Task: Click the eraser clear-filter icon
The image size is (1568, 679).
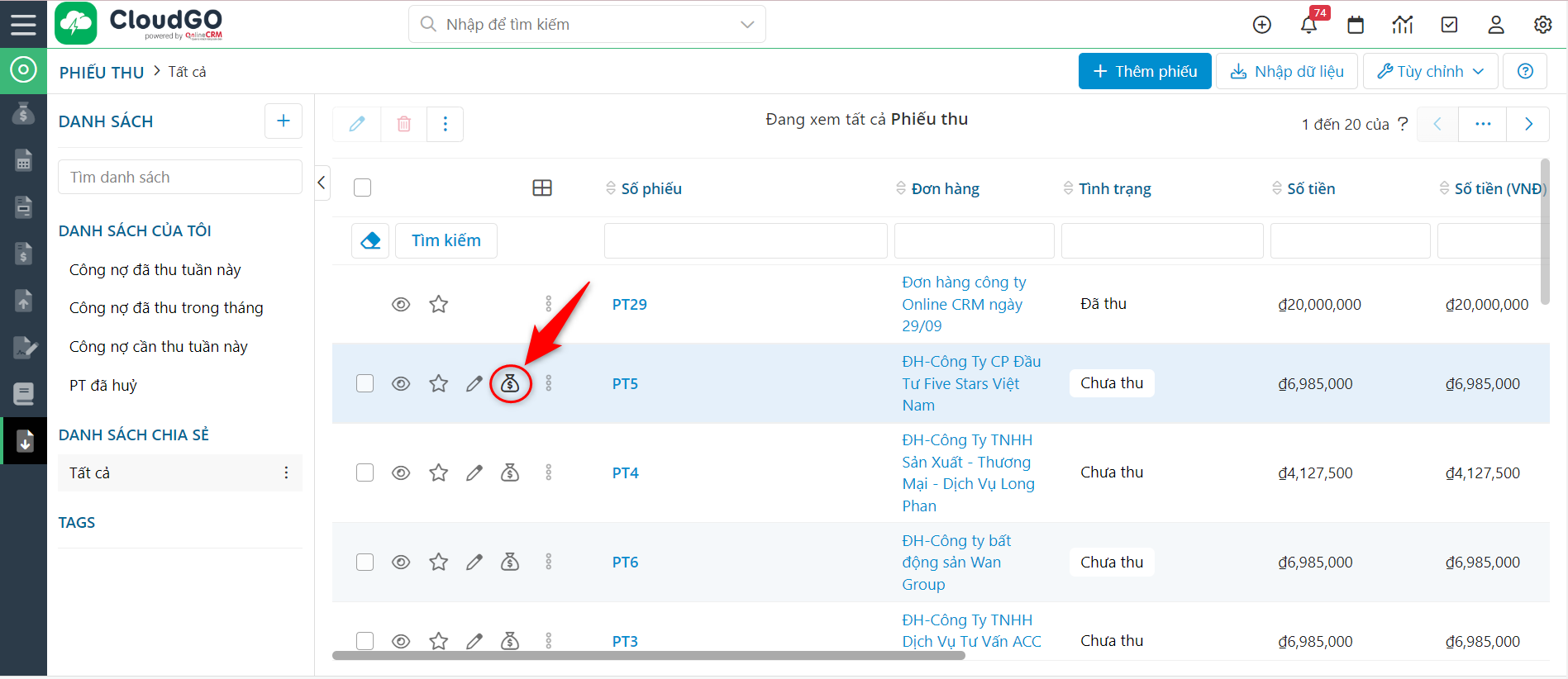Action: coord(370,240)
